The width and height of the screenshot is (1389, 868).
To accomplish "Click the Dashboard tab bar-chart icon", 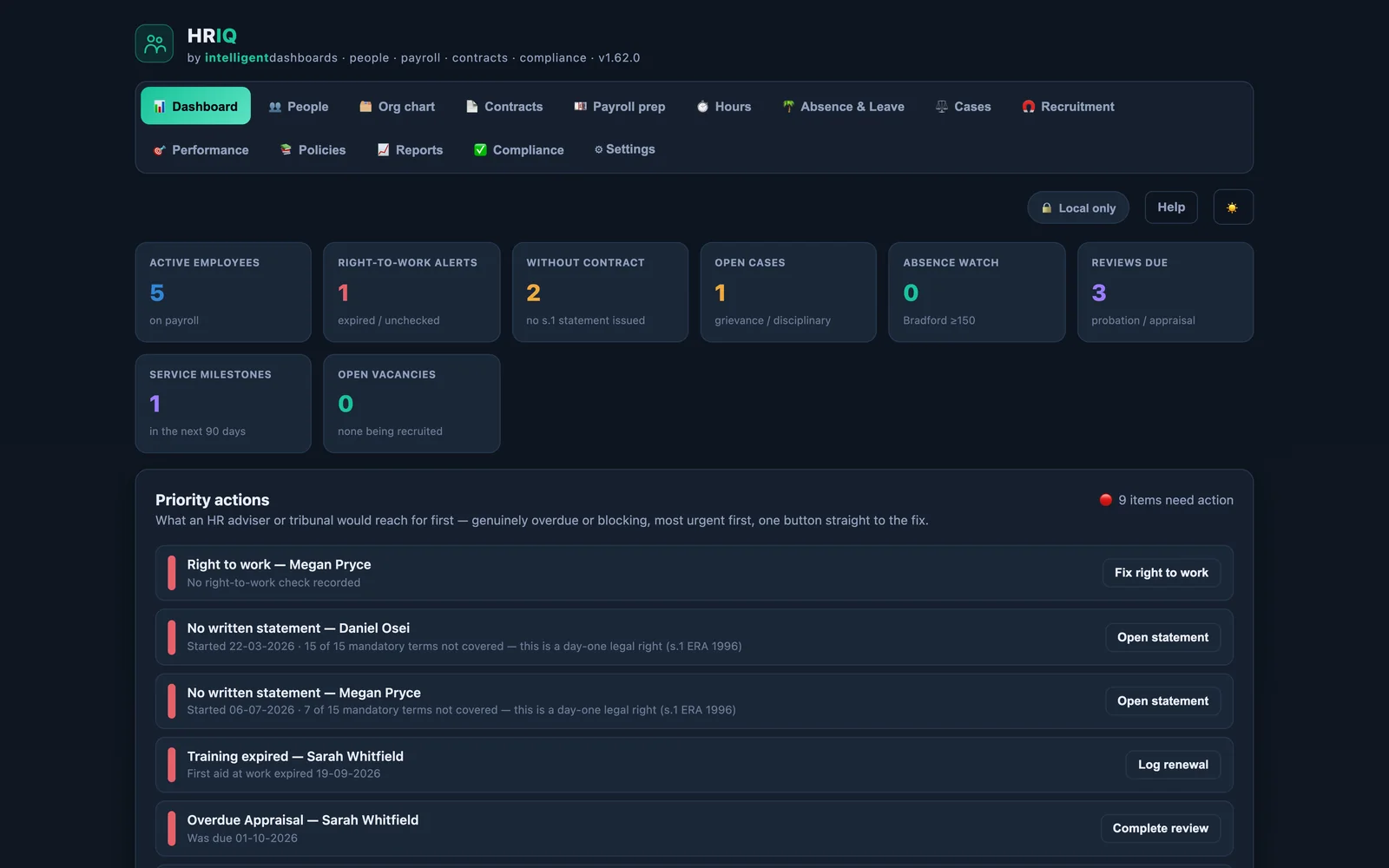I will (x=160, y=107).
